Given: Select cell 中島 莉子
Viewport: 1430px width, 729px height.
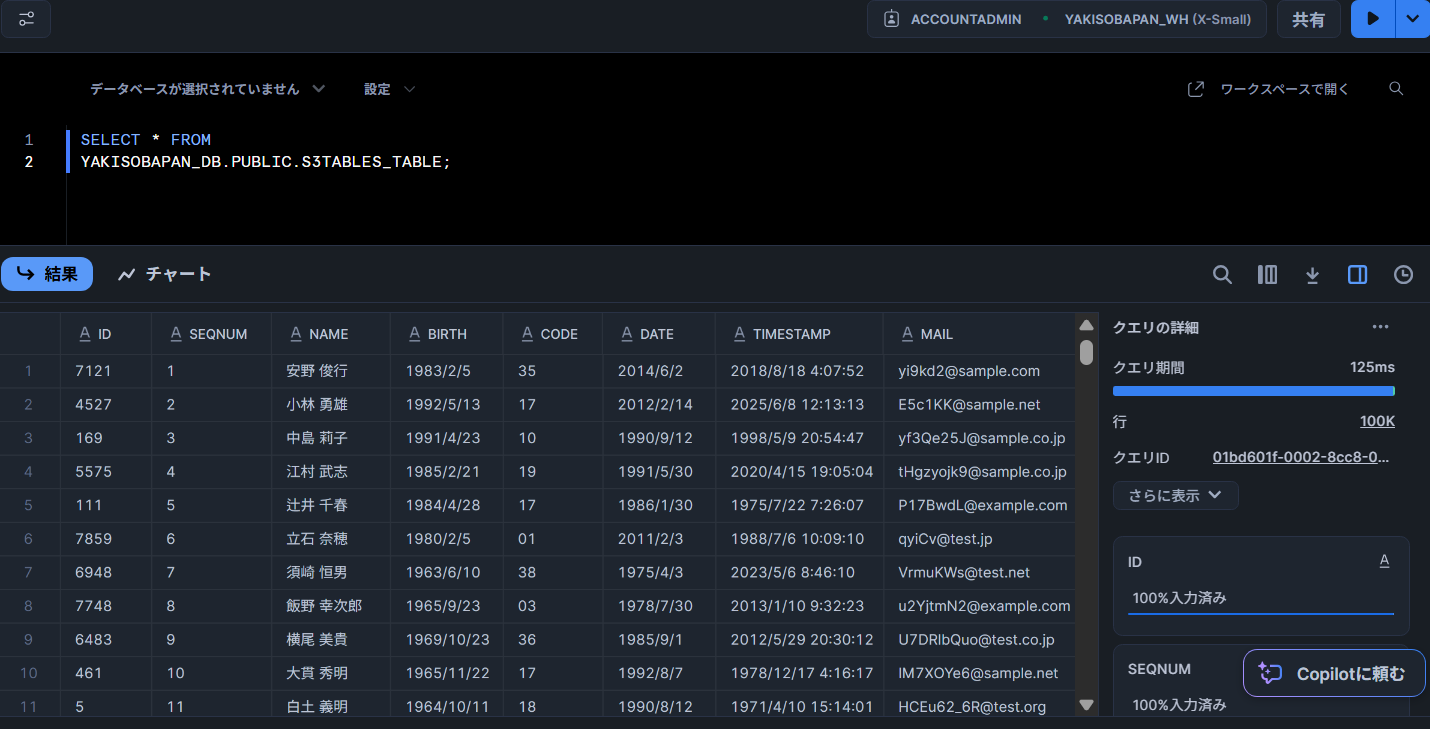Looking at the screenshot, I should 331,438.
